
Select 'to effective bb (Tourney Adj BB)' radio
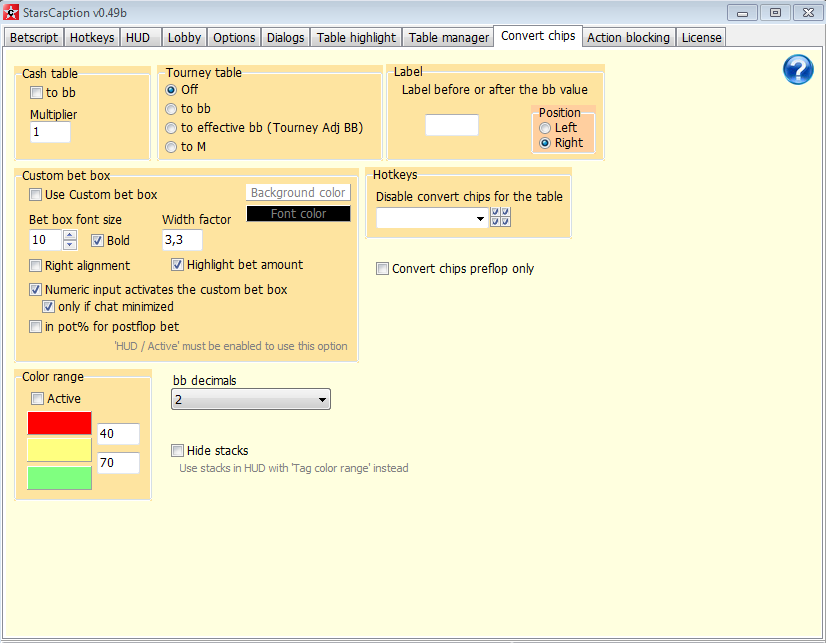pos(172,127)
